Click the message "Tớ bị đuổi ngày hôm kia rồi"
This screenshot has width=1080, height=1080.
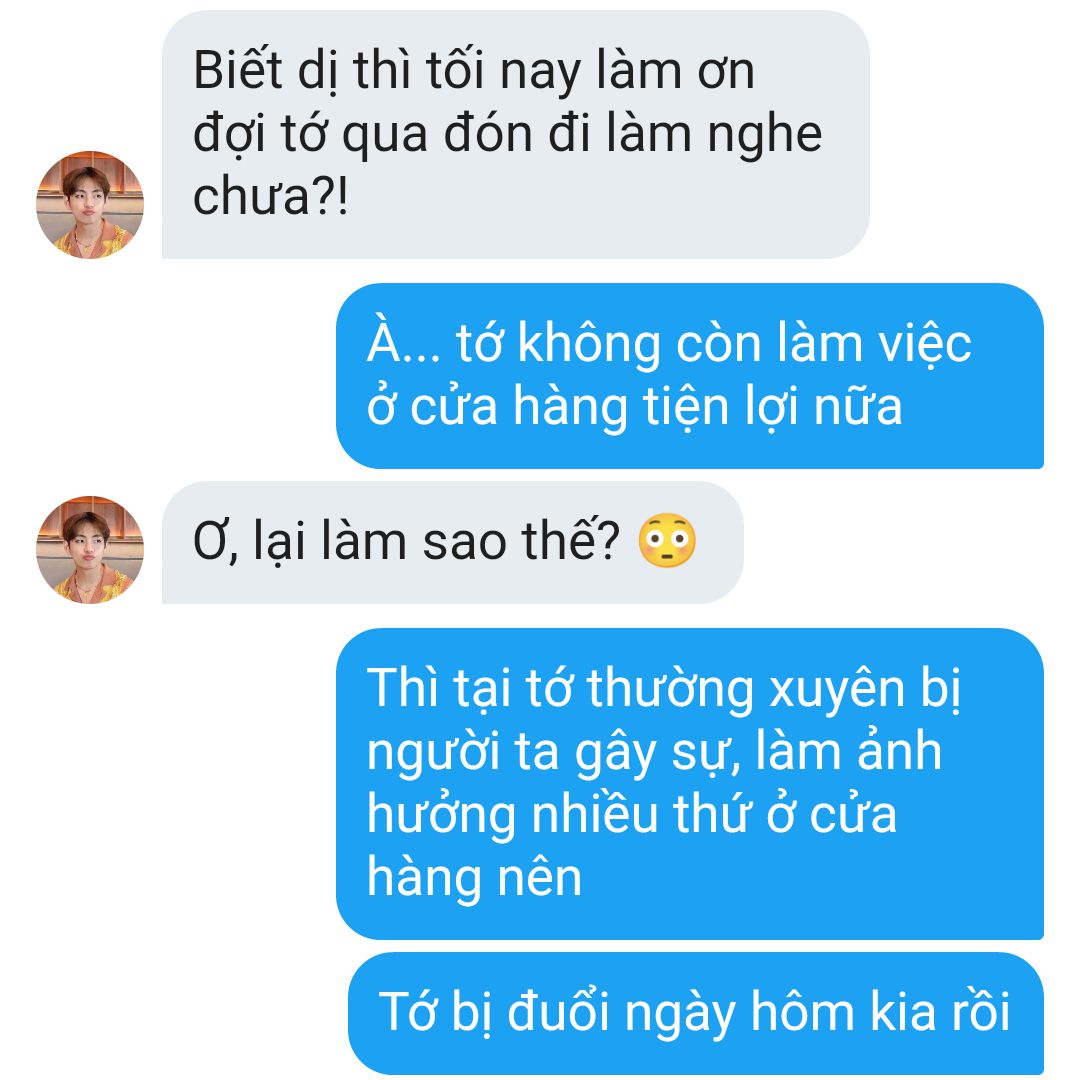coord(696,1012)
